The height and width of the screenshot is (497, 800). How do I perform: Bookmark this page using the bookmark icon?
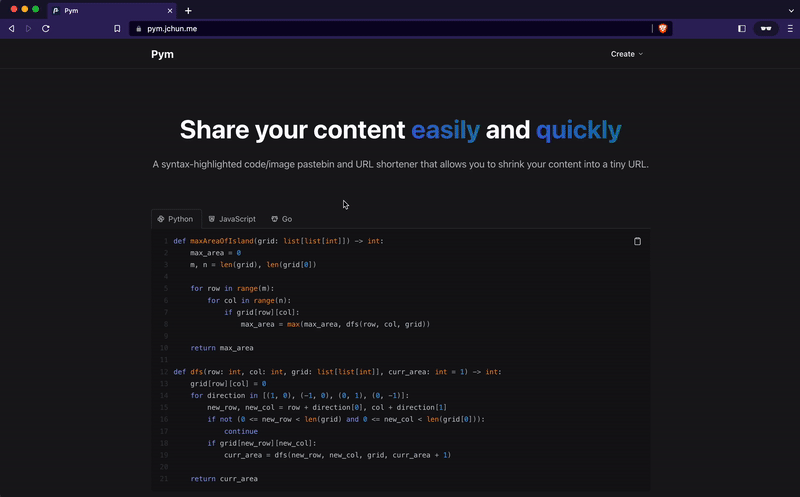(x=117, y=29)
